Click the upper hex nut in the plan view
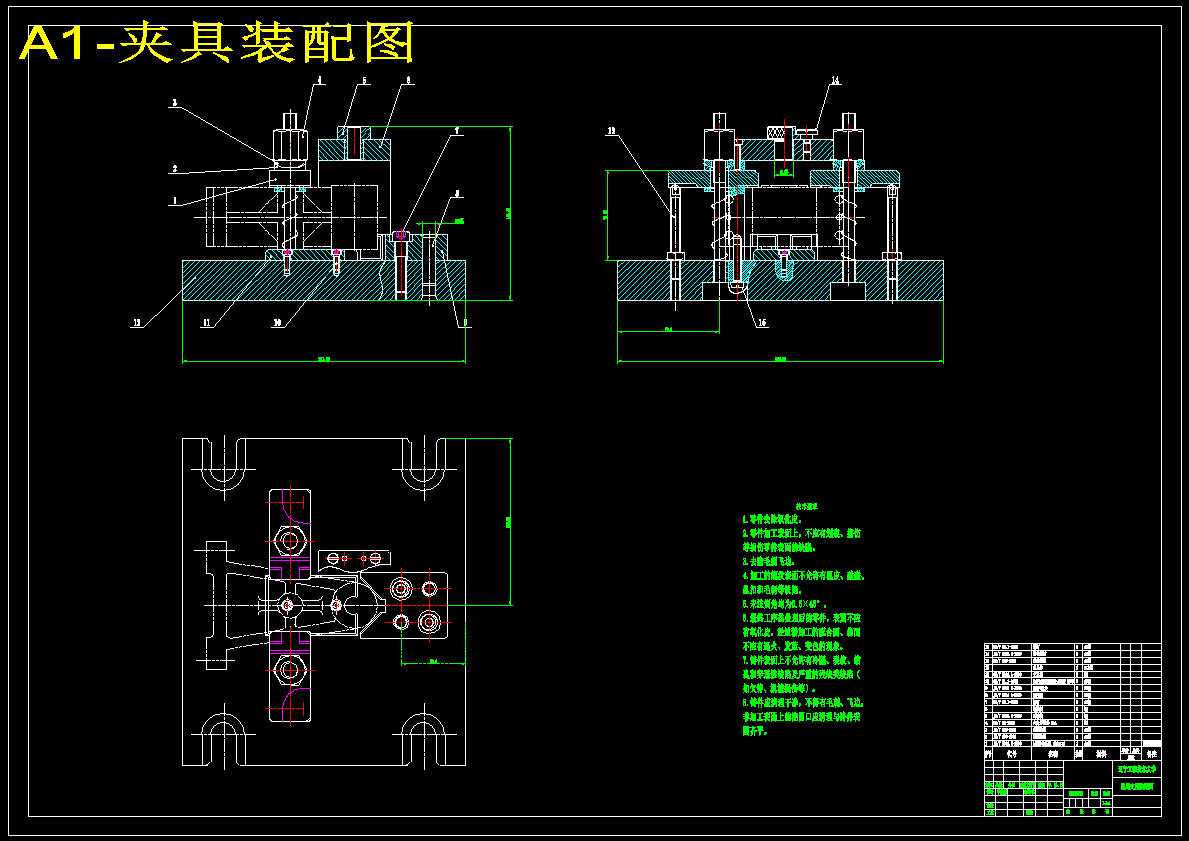The image size is (1189, 841). (x=289, y=541)
